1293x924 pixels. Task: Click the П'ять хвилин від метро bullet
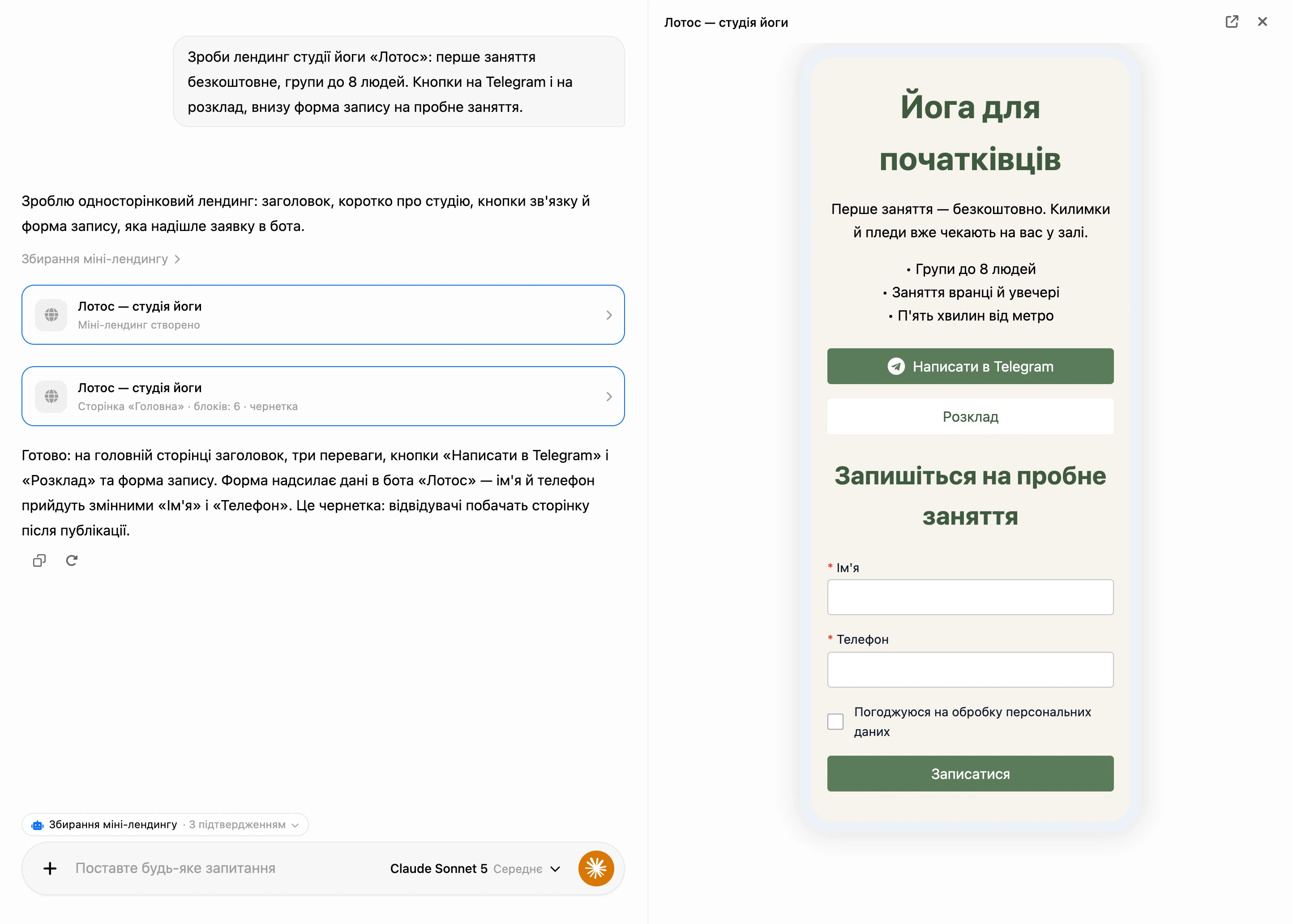tap(971, 316)
